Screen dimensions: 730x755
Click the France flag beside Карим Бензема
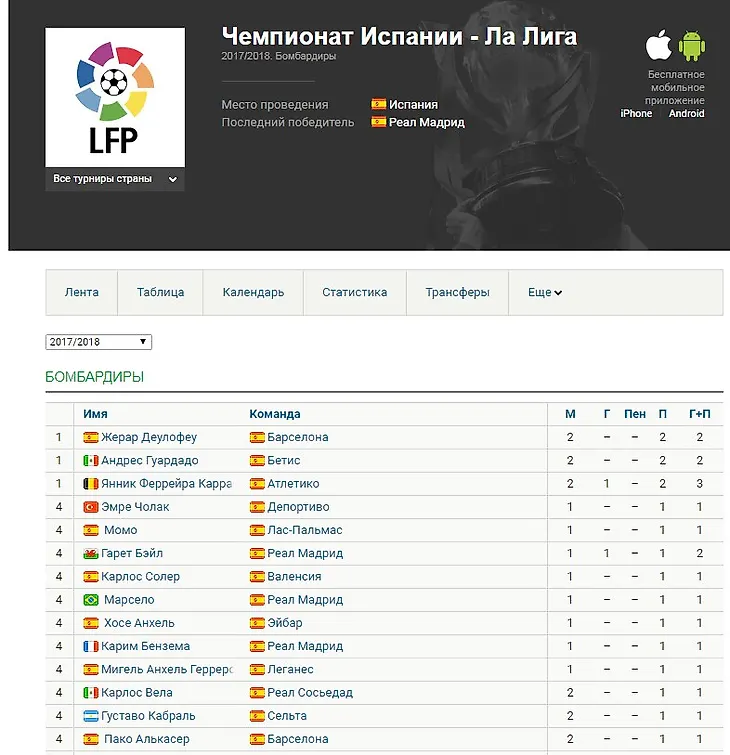pyautogui.click(x=91, y=646)
